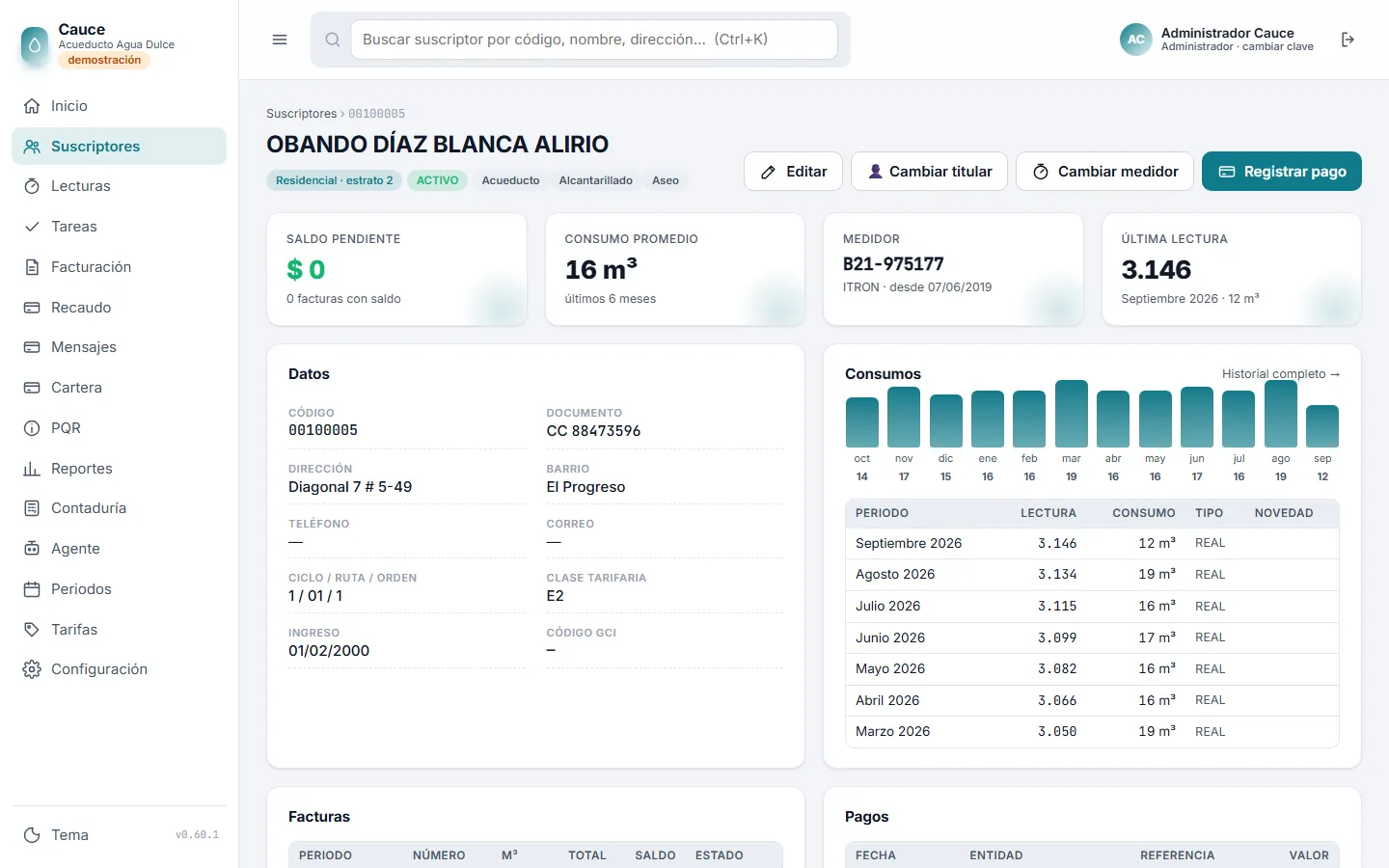Click the meter number B21-975177

(893, 264)
